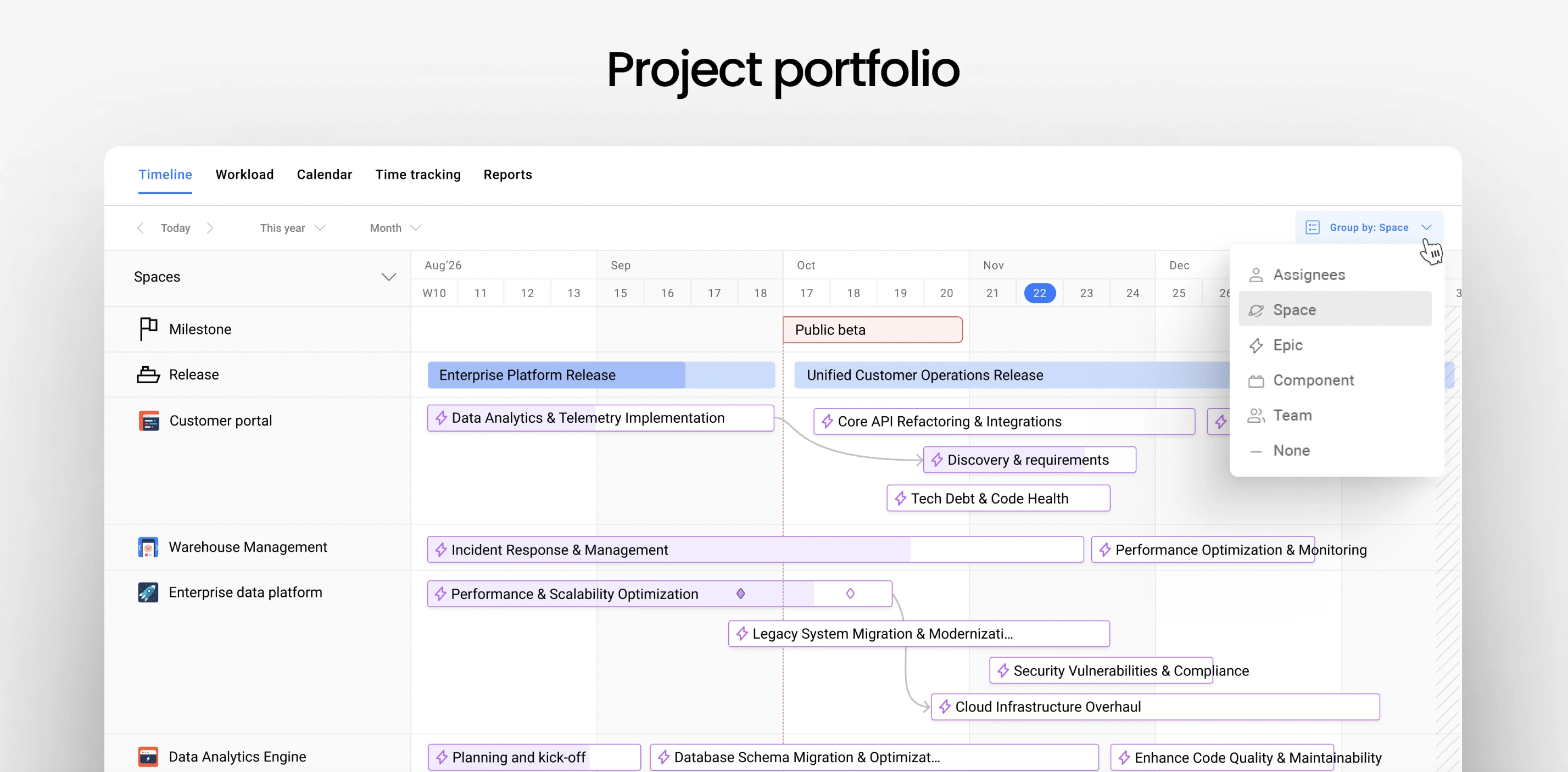Click lightning icon on Cloud Infrastructure Overhaul
1568x772 pixels.
tap(945, 707)
